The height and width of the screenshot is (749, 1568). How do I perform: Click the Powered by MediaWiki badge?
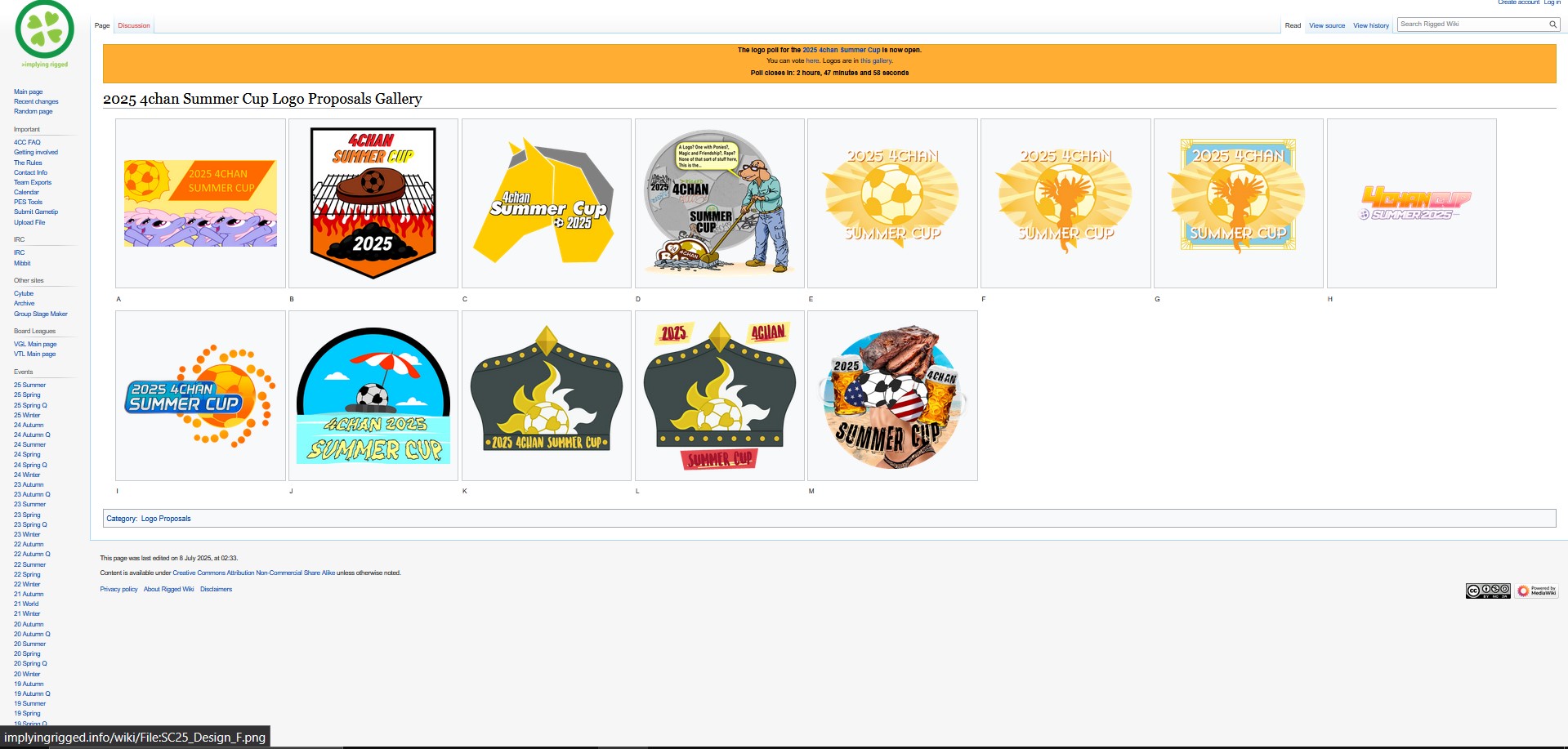tap(1537, 591)
